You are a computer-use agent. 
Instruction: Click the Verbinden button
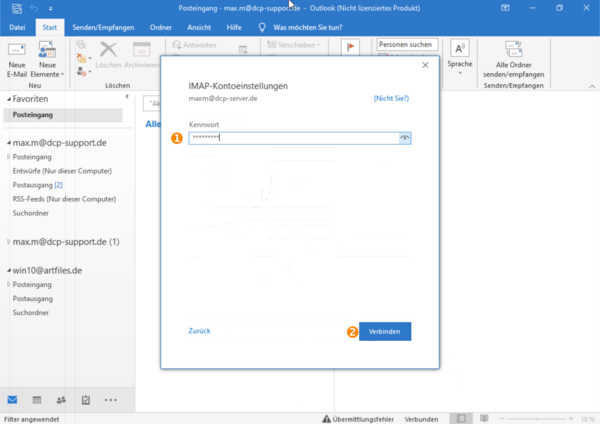point(385,331)
